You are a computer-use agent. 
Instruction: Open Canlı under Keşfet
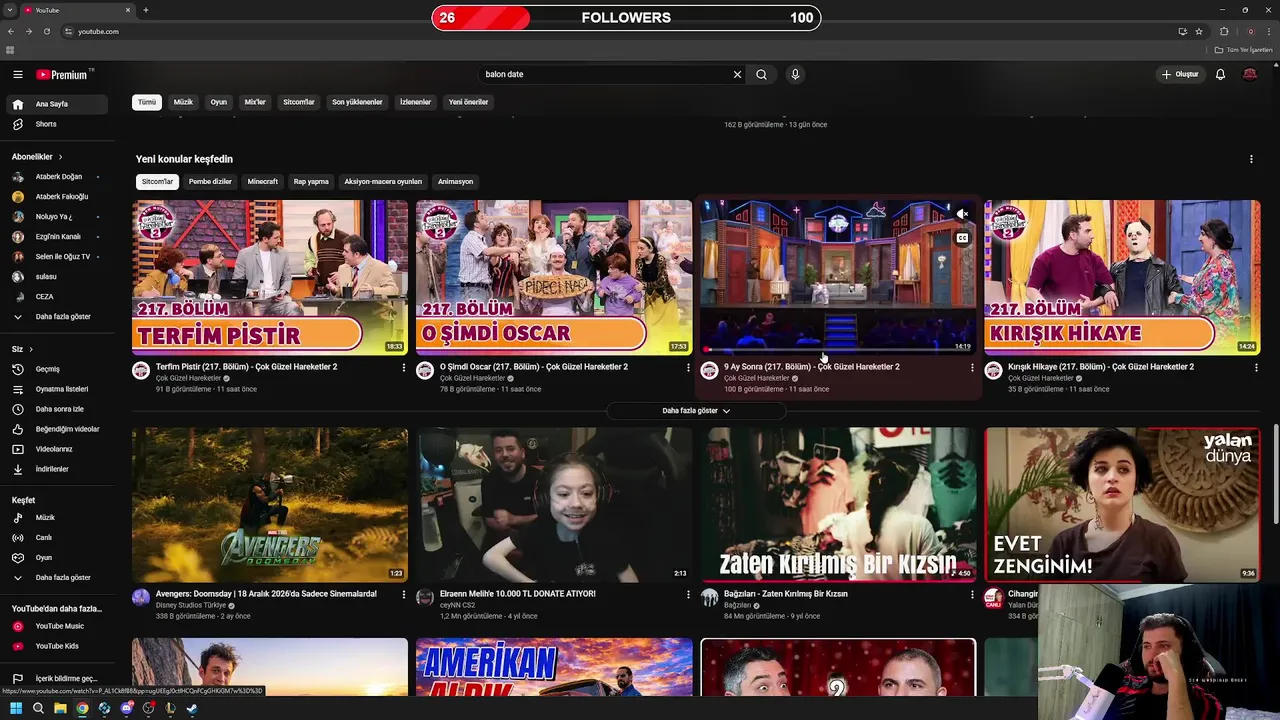(x=58, y=537)
